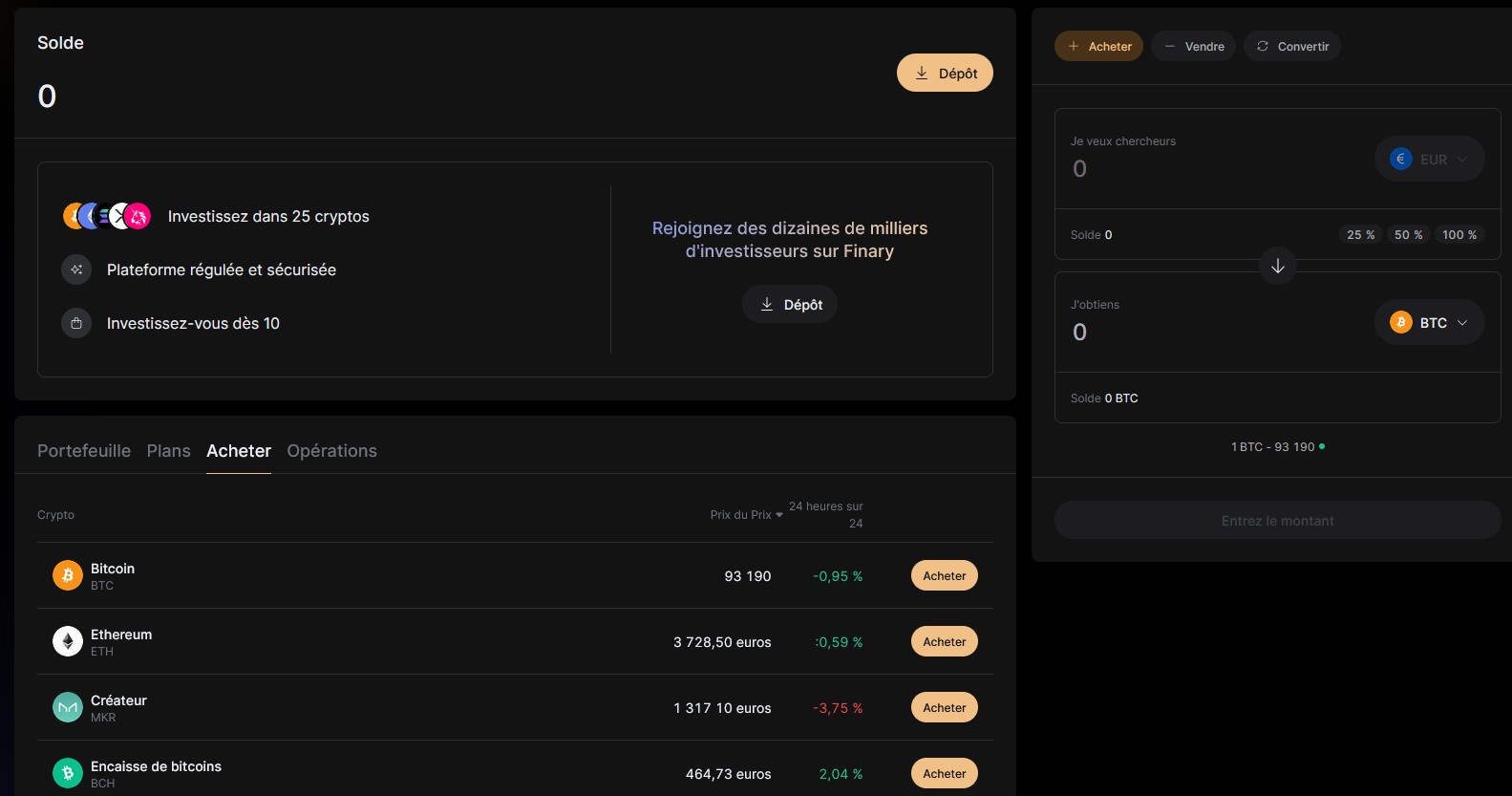Click the 1 BTC - 93 190 rate text
This screenshot has width=1512, height=796.
point(1272,446)
